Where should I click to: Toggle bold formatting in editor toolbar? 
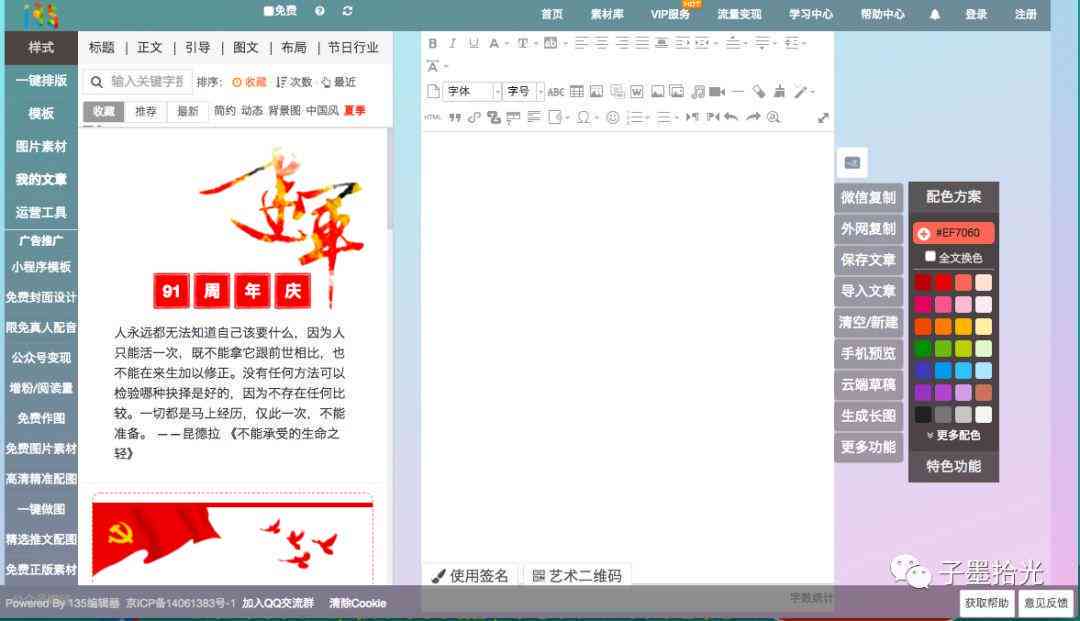(433, 43)
